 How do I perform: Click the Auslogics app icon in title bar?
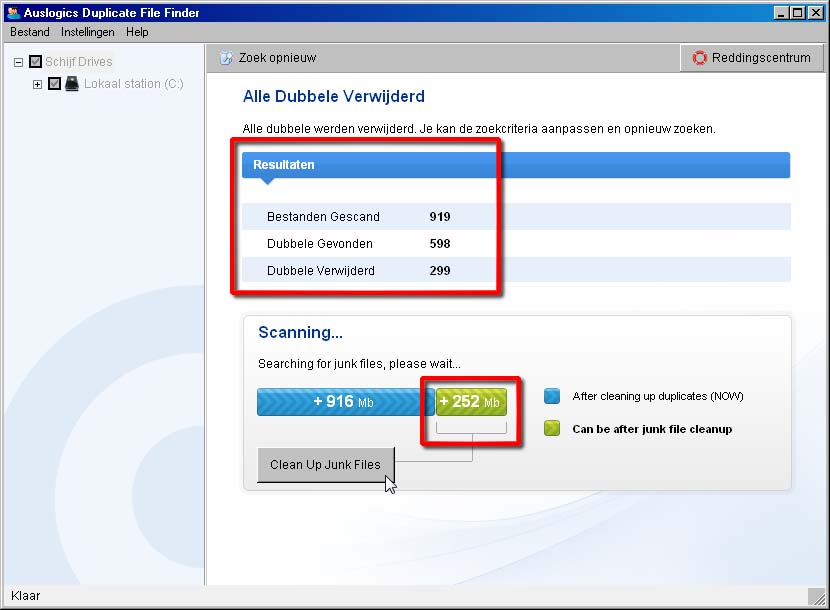(13, 12)
